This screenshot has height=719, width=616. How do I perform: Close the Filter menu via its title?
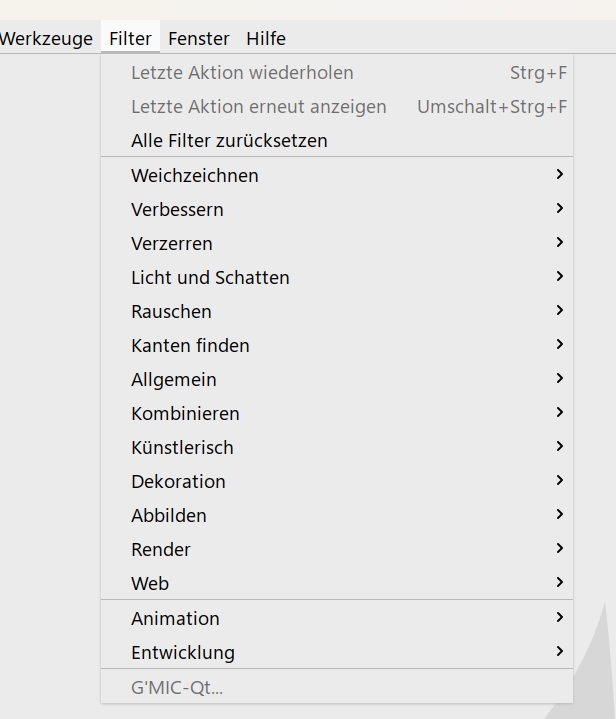[x=130, y=39]
